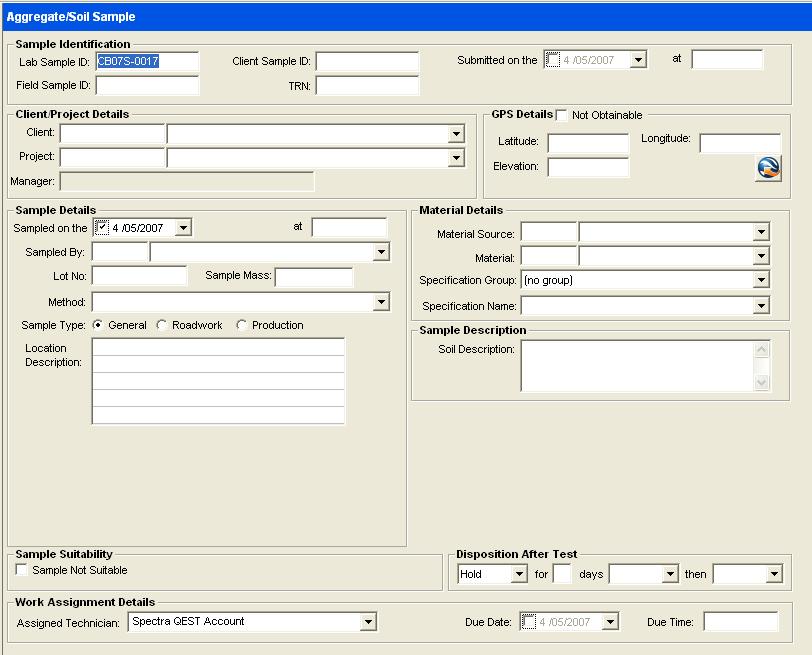Focus the Soil Description text area
Image resolution: width=812 pixels, height=655 pixels.
click(637, 366)
